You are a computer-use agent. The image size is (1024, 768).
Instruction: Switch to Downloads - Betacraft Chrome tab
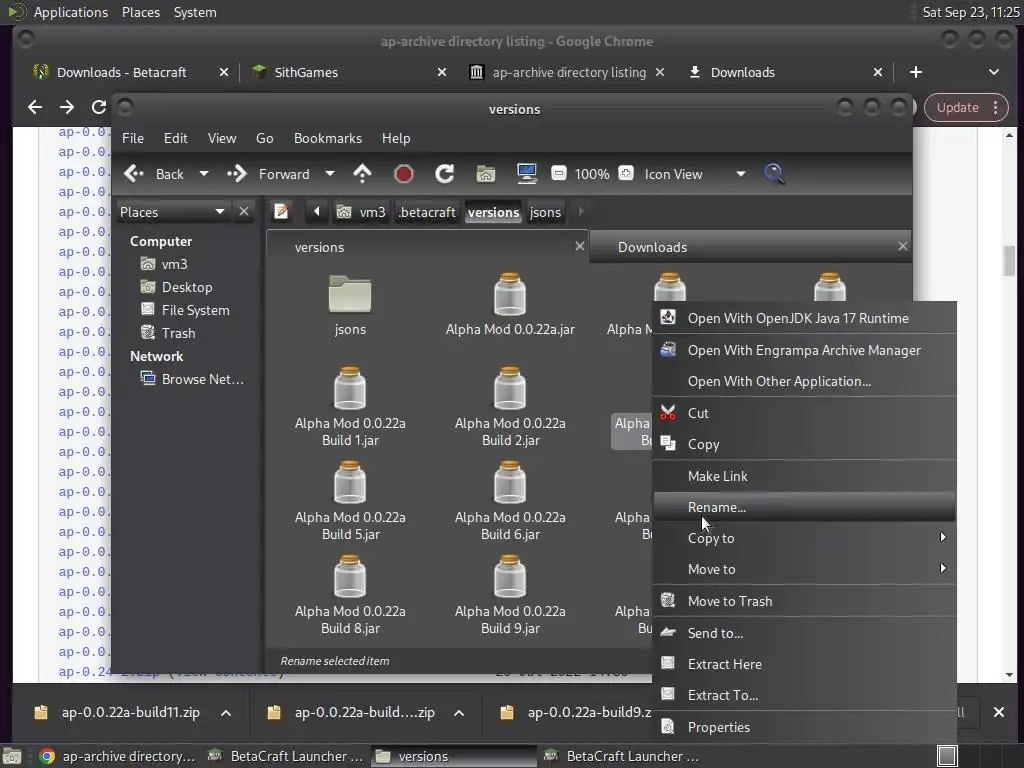[x=121, y=72]
